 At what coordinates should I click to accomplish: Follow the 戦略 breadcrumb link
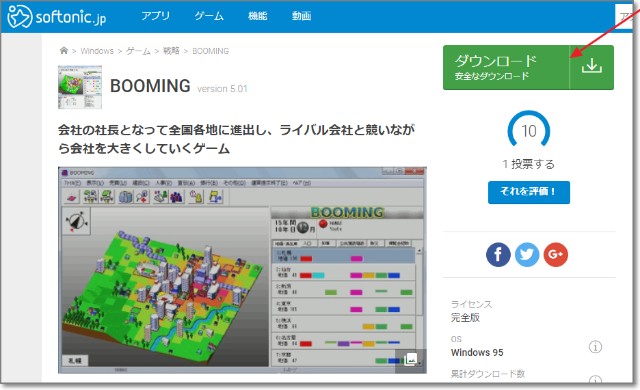click(171, 51)
